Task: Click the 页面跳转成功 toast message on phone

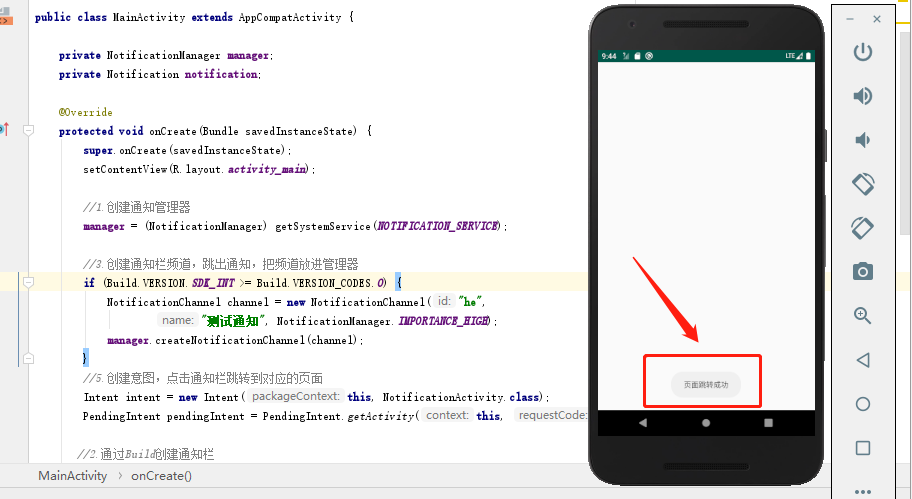Action: point(706,385)
